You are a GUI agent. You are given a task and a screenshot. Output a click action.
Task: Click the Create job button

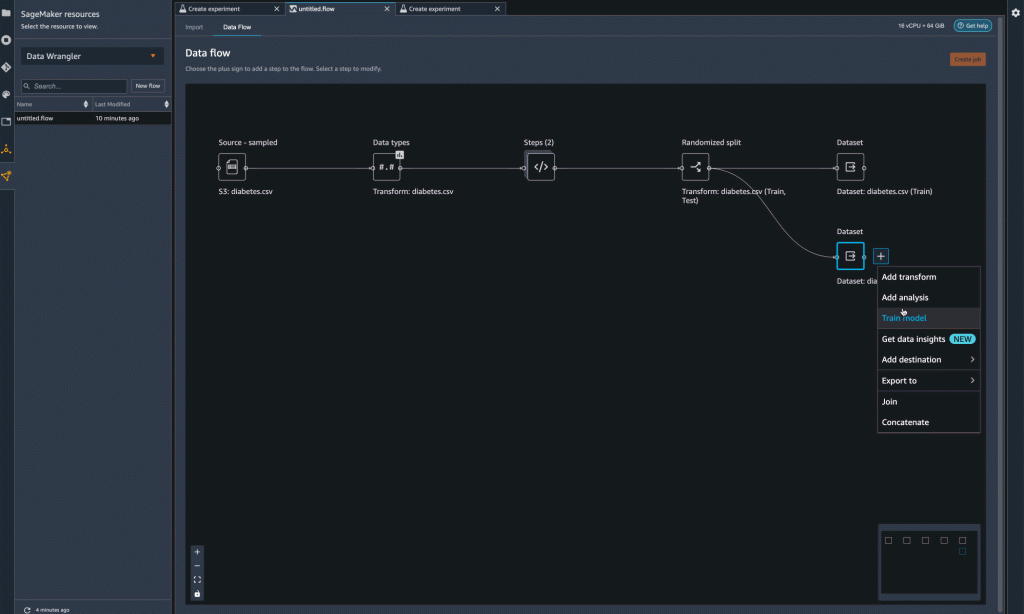(967, 59)
